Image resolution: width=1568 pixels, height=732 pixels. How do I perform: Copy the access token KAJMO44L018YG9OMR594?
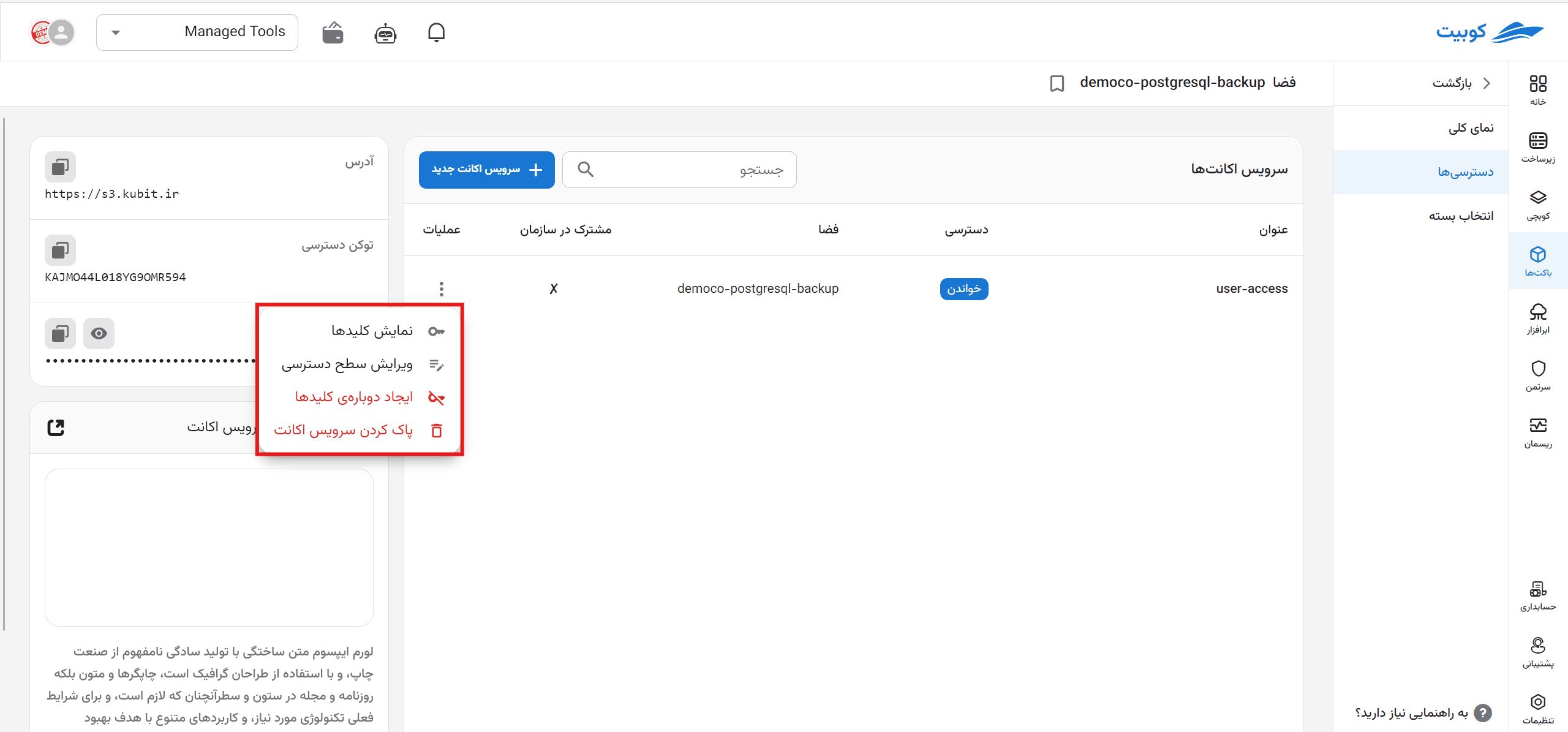(60, 250)
